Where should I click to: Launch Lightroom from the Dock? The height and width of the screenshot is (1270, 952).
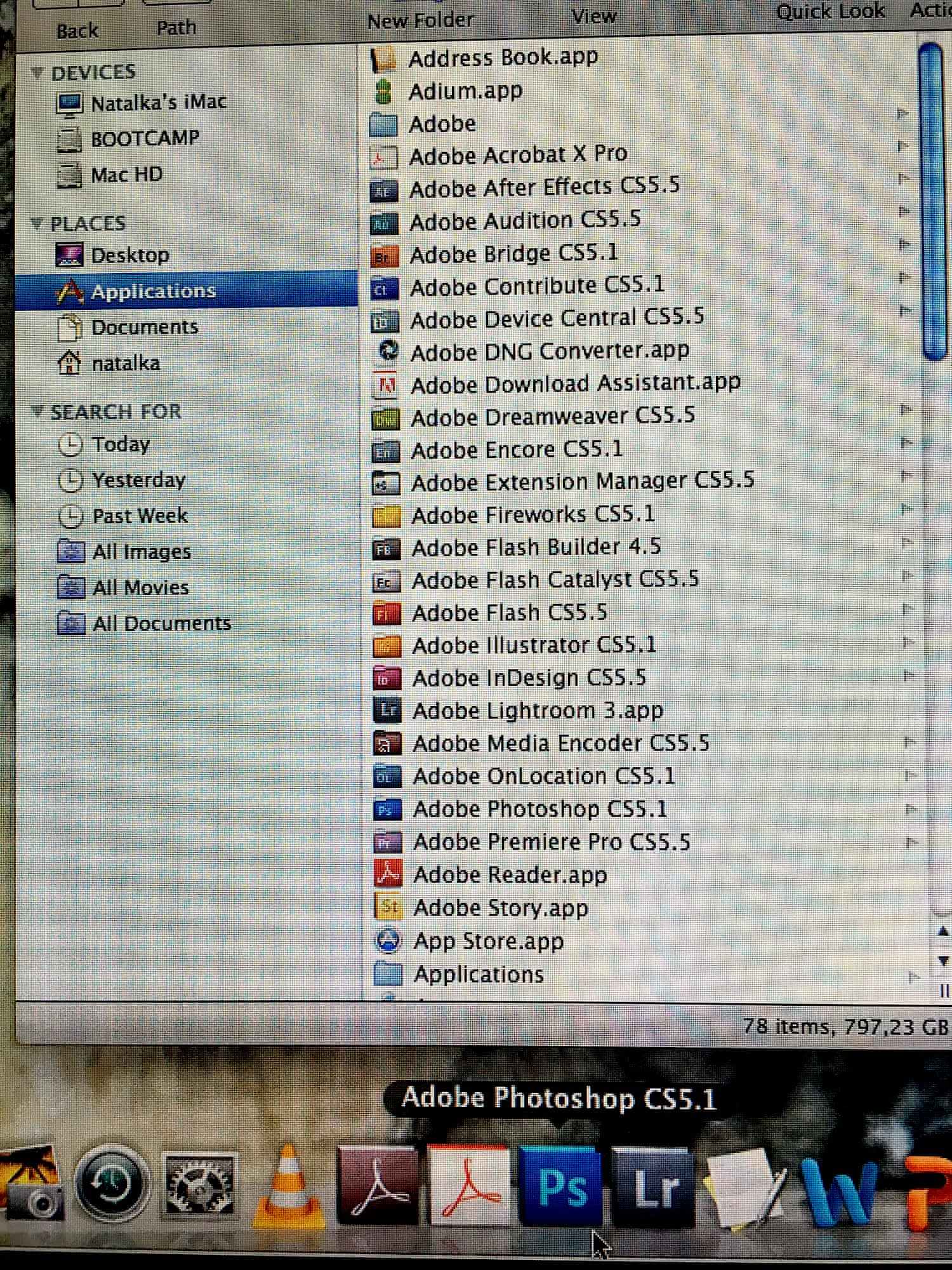[654, 1186]
